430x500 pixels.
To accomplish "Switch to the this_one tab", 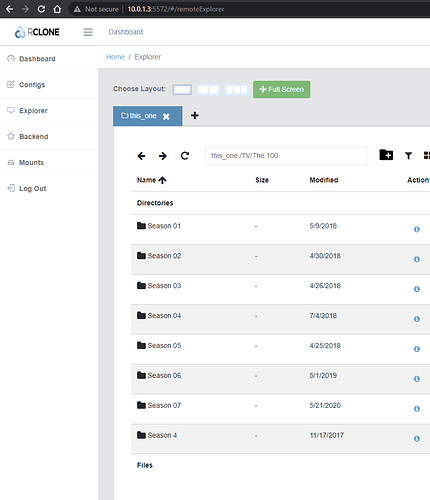I will (139, 116).
